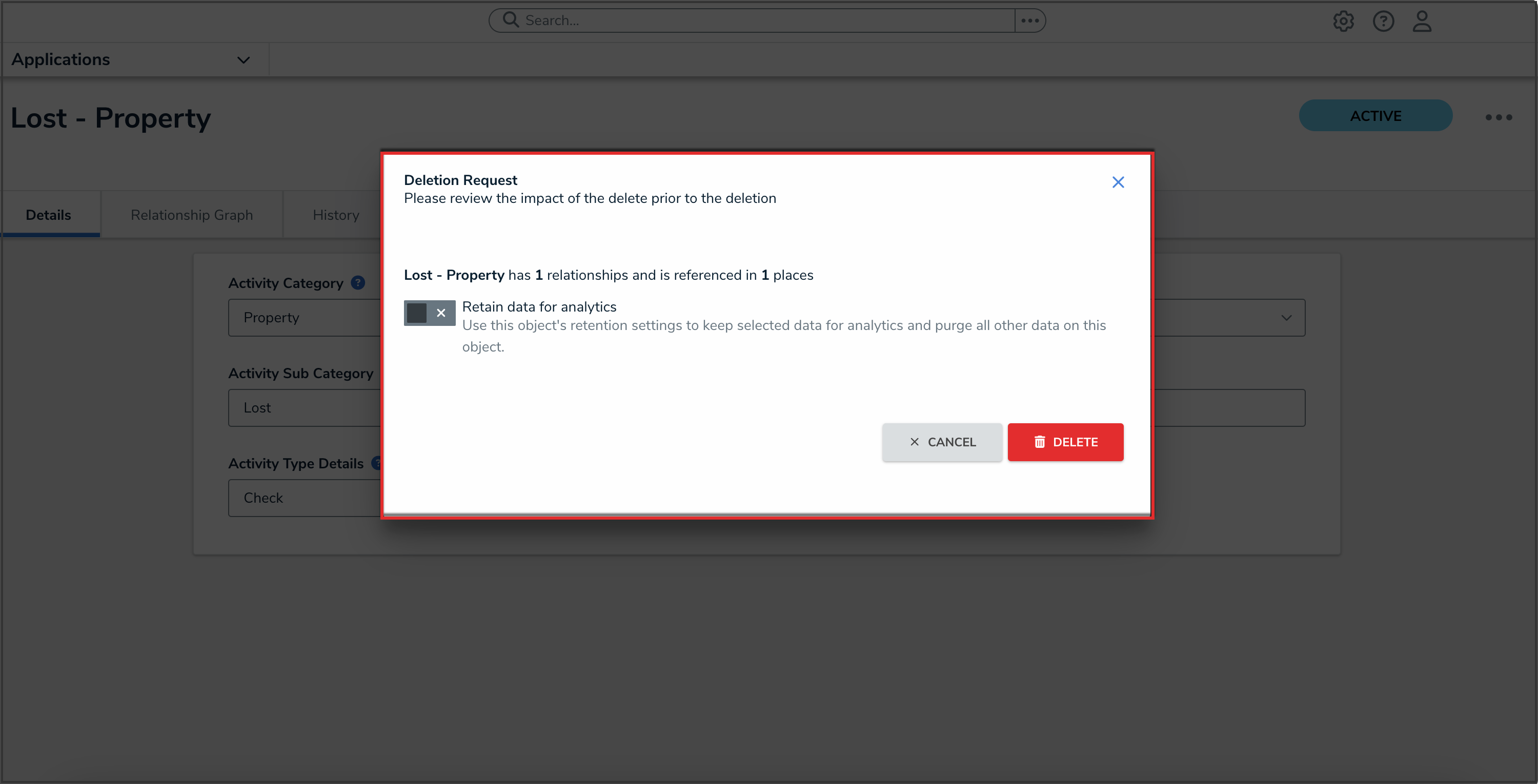
Task: Open the help question mark icon
Action: tap(1383, 22)
